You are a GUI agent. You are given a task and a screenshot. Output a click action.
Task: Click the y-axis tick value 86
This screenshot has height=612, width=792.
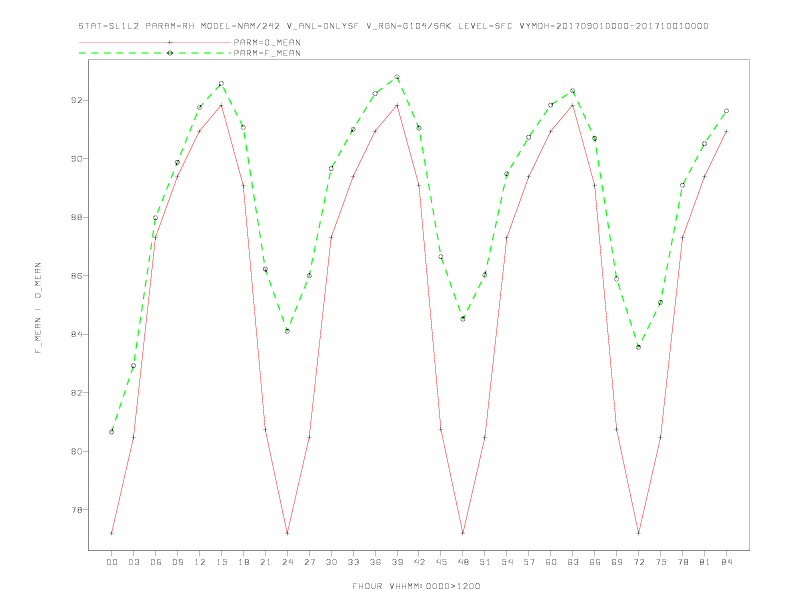[76, 276]
